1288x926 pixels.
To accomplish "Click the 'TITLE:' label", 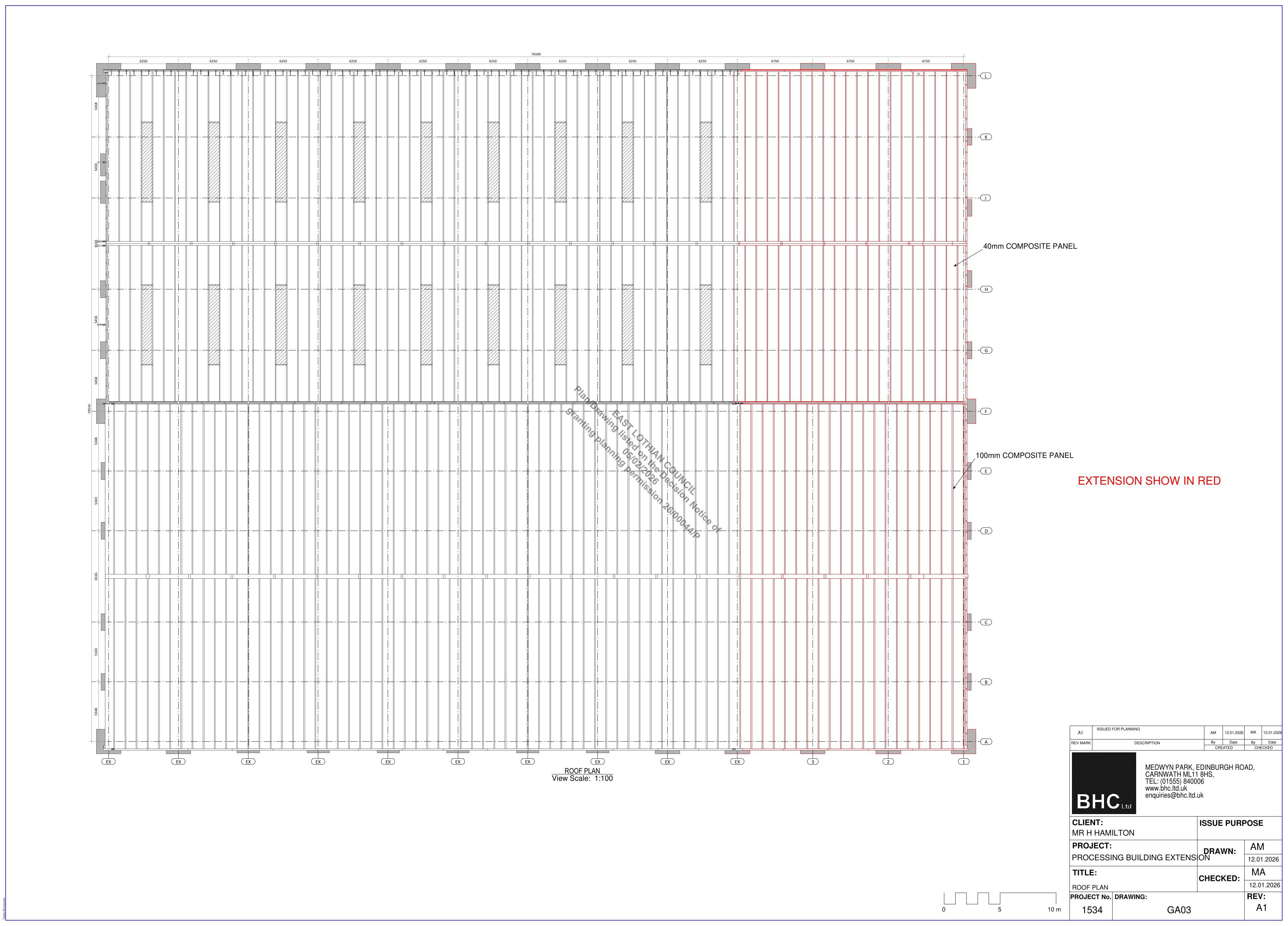I will point(1084,873).
